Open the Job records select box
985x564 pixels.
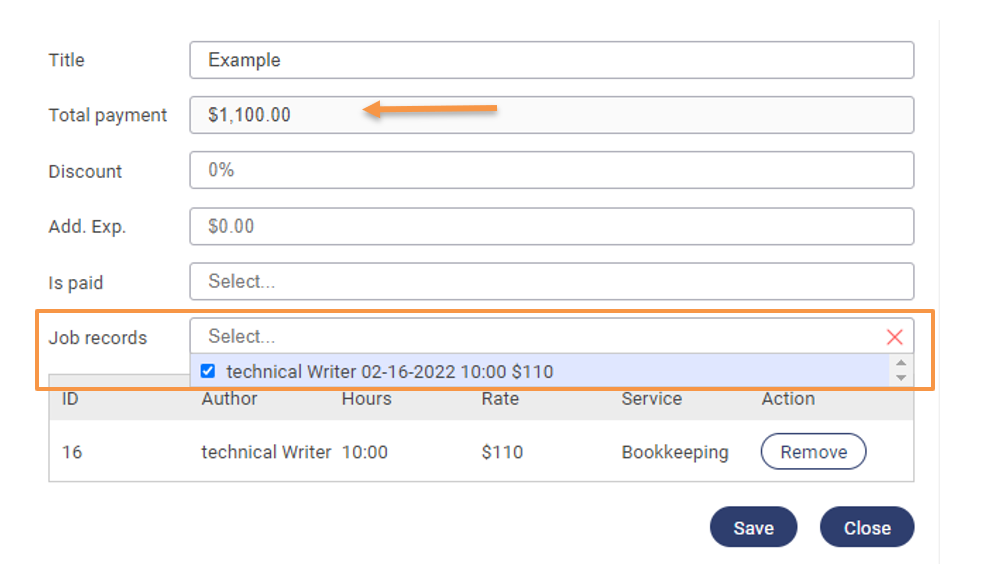540,337
